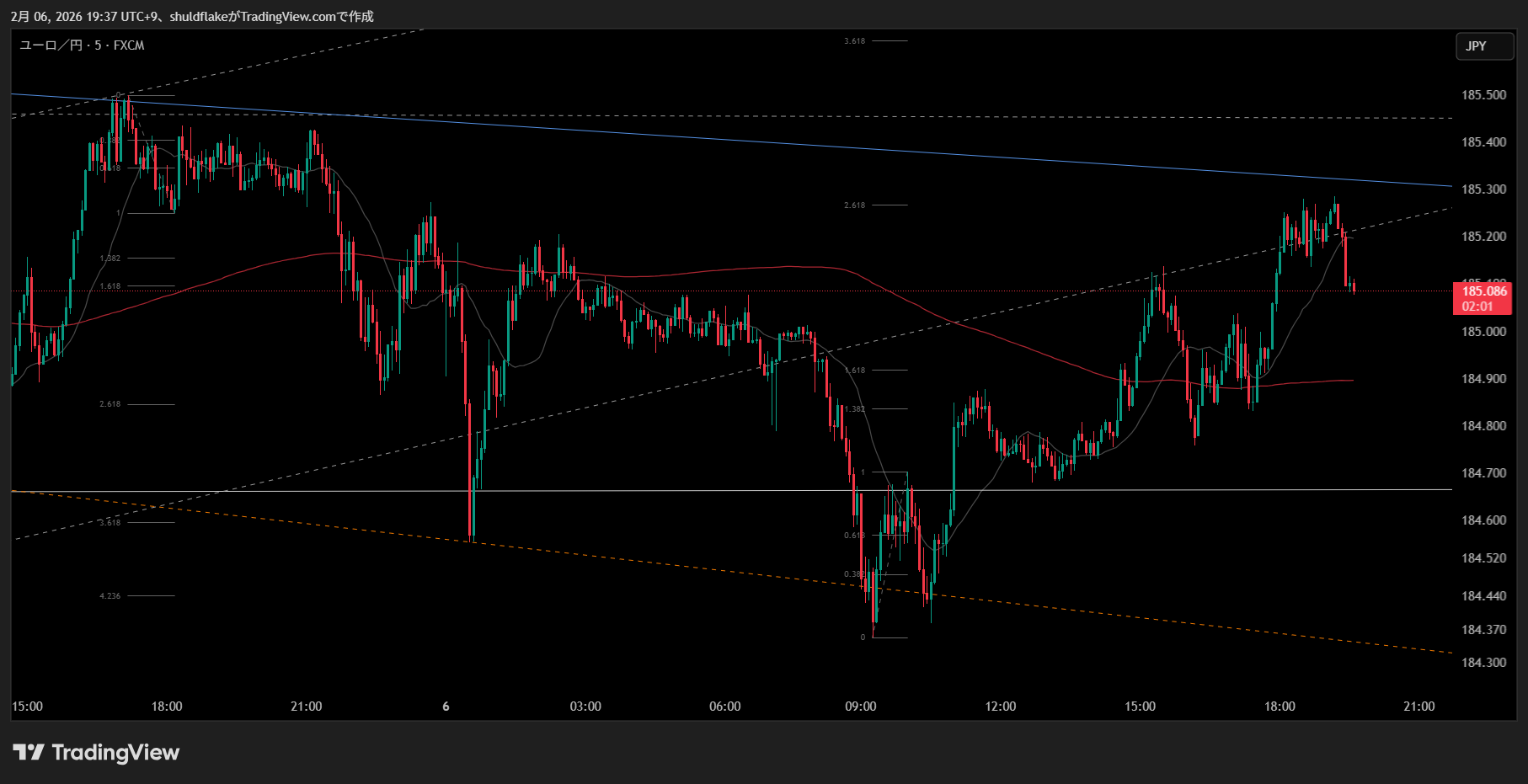
Task: Click the 03:00 time axis label
Action: [585, 707]
